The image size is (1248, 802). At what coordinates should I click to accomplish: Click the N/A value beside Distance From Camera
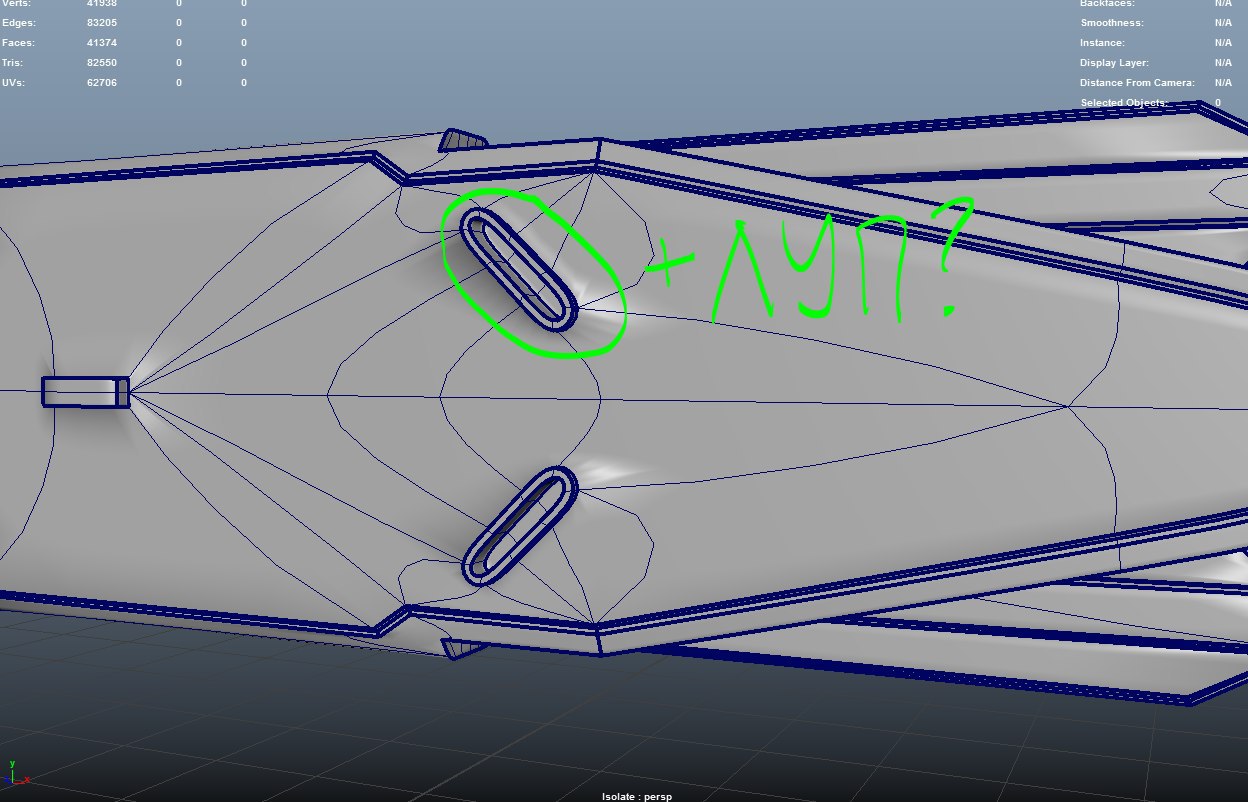tap(1223, 83)
